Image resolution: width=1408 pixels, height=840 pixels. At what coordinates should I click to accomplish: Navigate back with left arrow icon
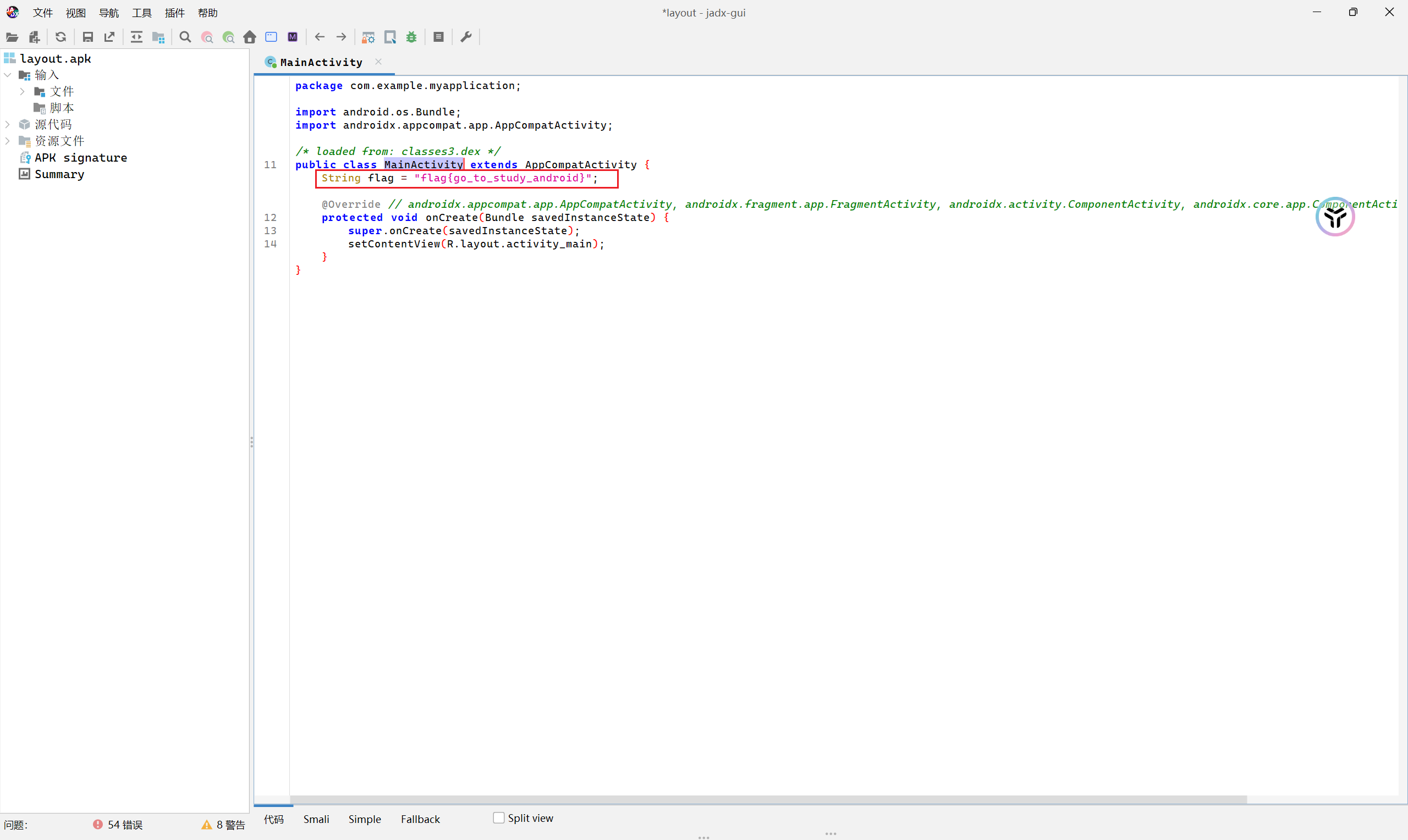pyautogui.click(x=320, y=37)
